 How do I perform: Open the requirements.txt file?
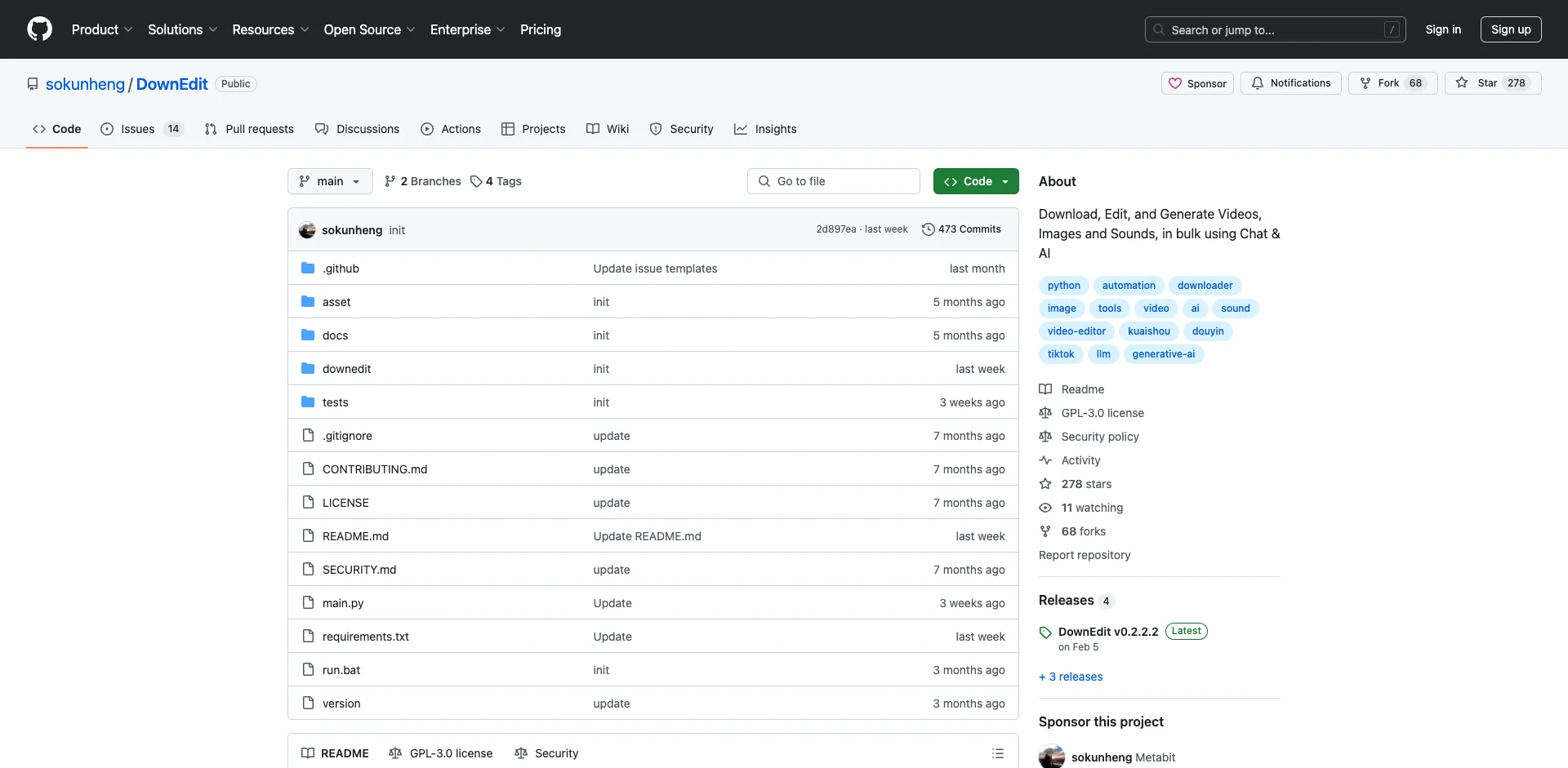click(366, 637)
